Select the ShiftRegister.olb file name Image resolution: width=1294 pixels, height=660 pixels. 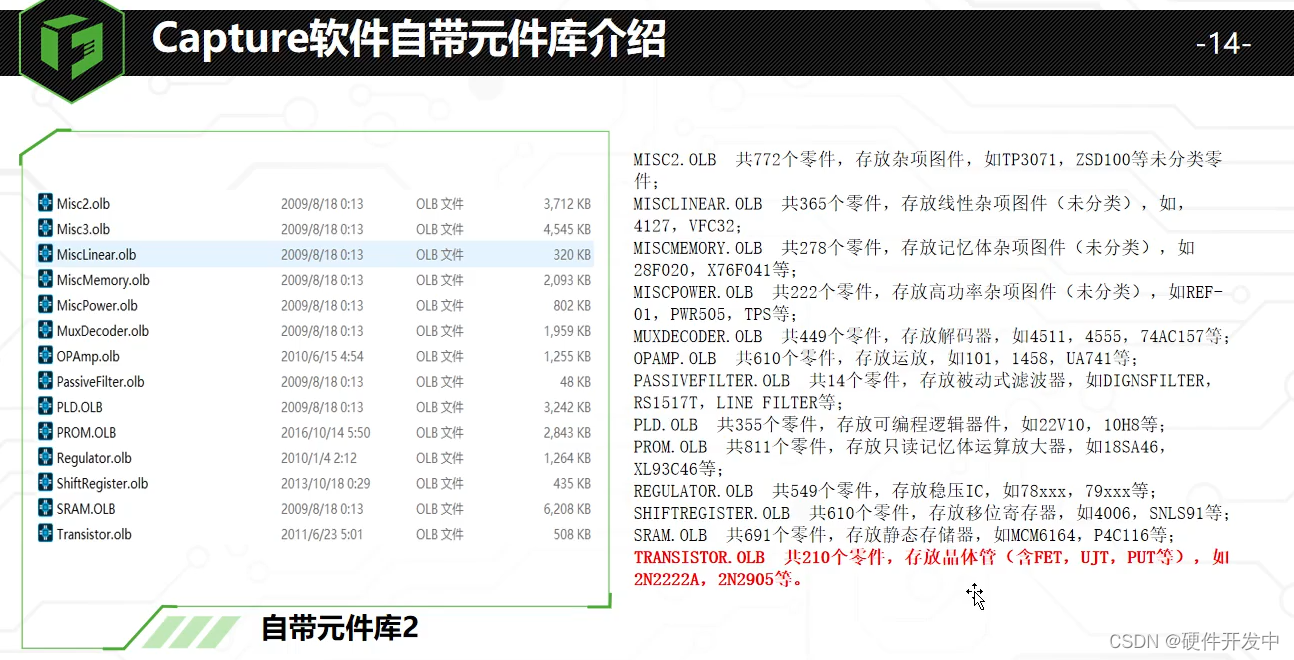click(102, 483)
